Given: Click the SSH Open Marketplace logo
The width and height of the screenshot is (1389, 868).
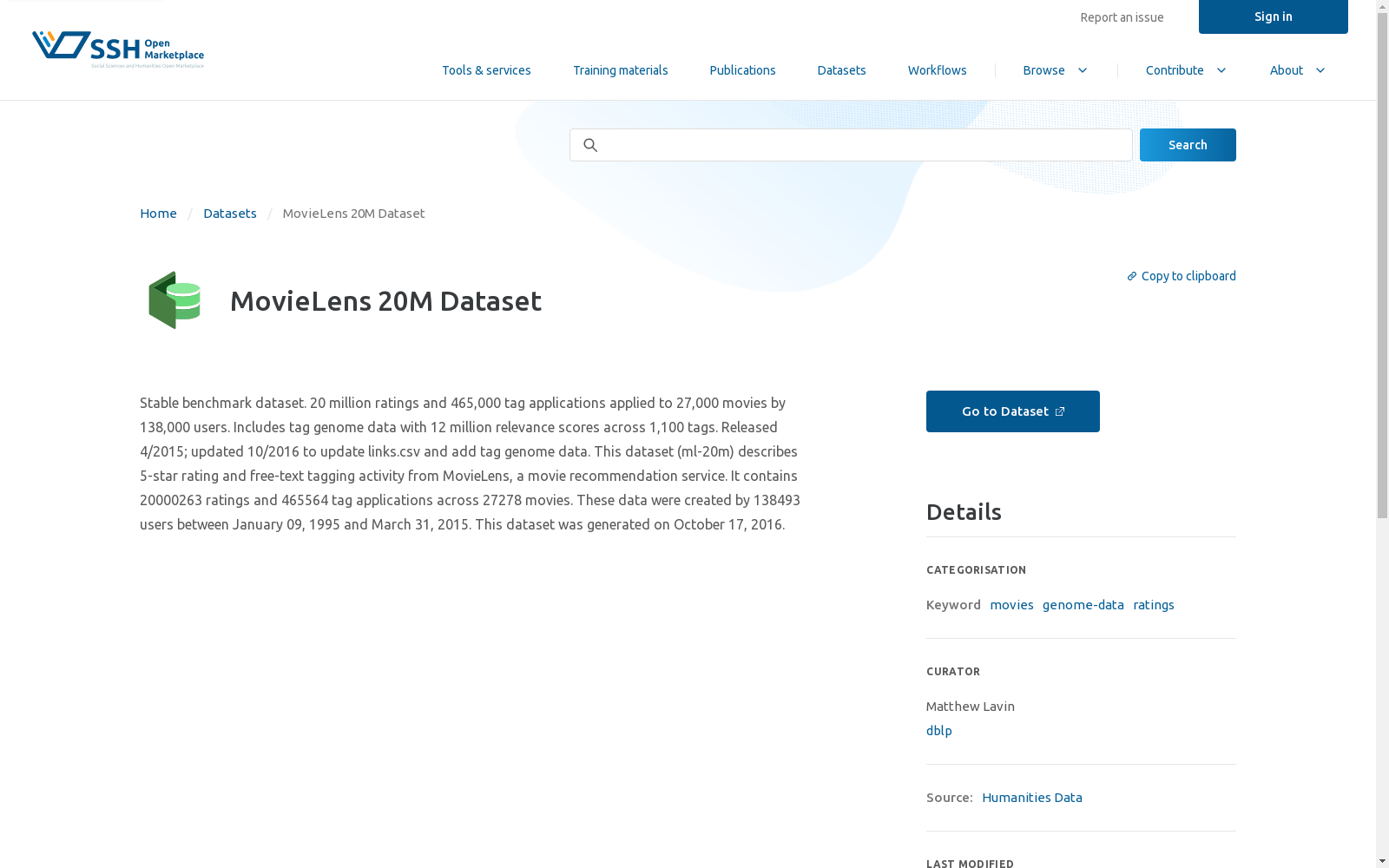Looking at the screenshot, I should pos(118,49).
